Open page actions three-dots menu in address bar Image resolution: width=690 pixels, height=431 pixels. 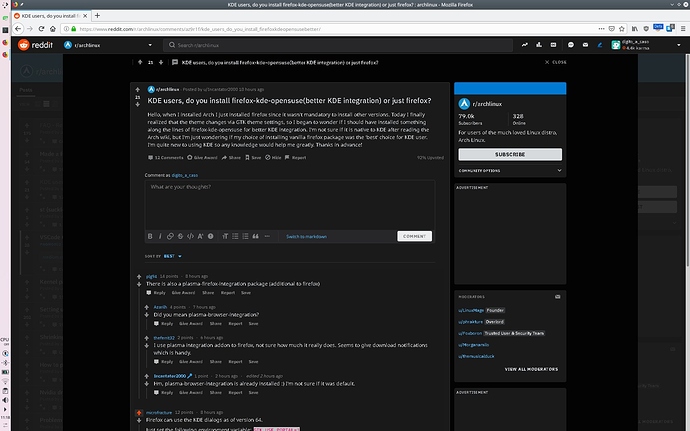(x=601, y=29)
